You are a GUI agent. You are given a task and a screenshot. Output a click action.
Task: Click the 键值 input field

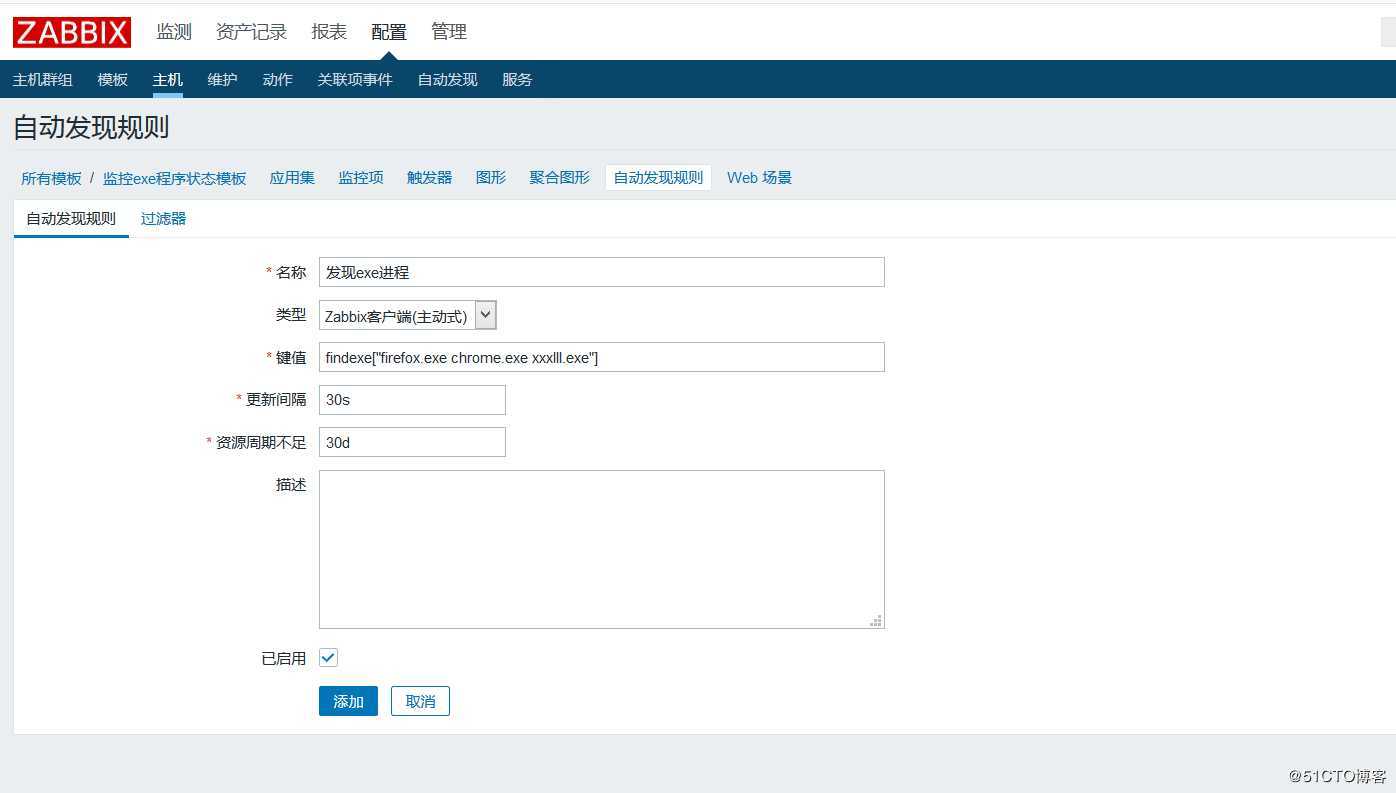tap(602, 357)
